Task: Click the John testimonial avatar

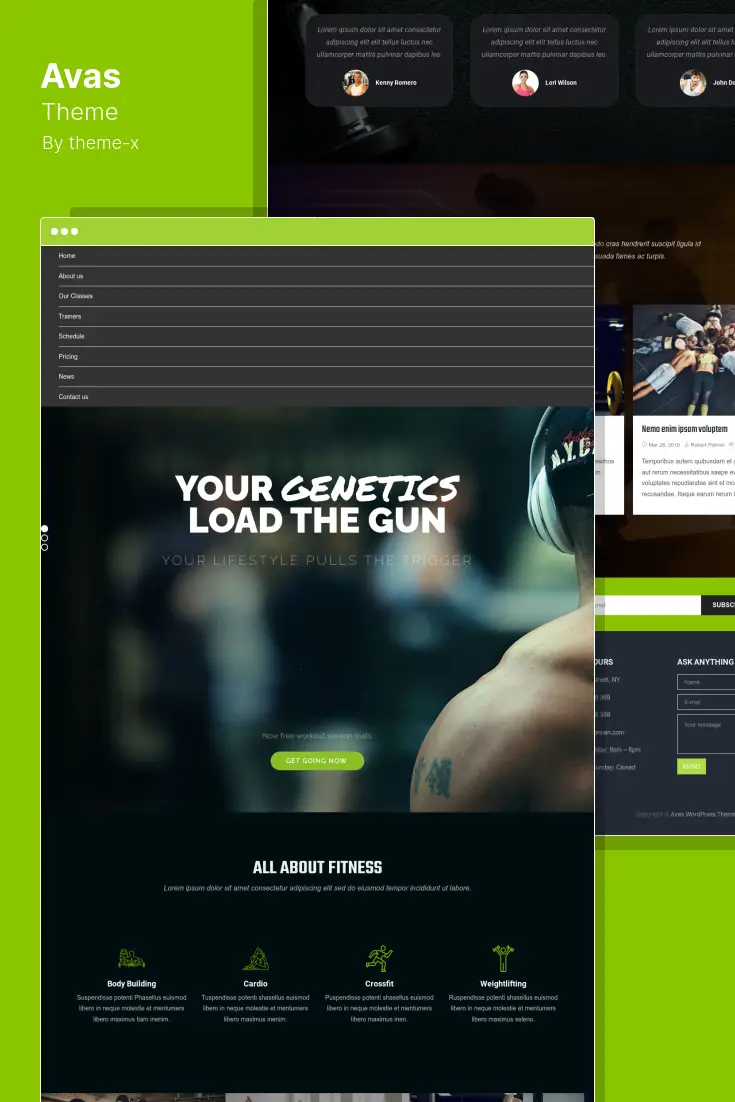Action: click(x=693, y=83)
